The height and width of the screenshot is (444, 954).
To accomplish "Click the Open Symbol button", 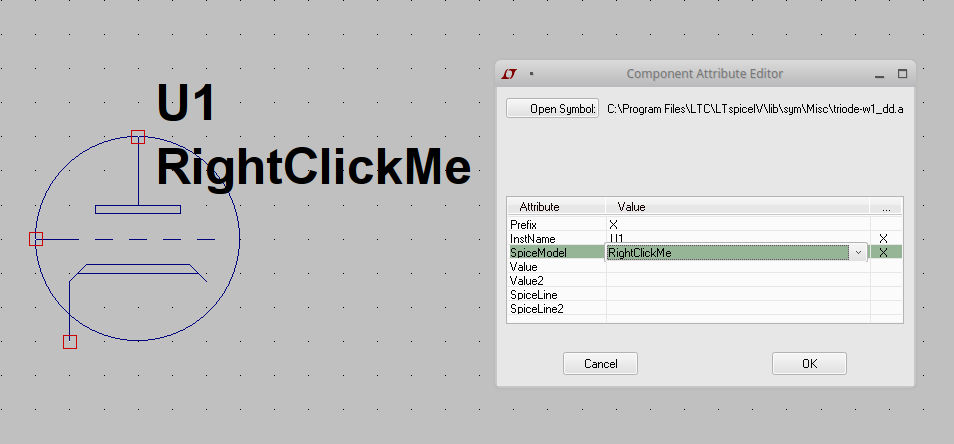I will click(x=552, y=108).
